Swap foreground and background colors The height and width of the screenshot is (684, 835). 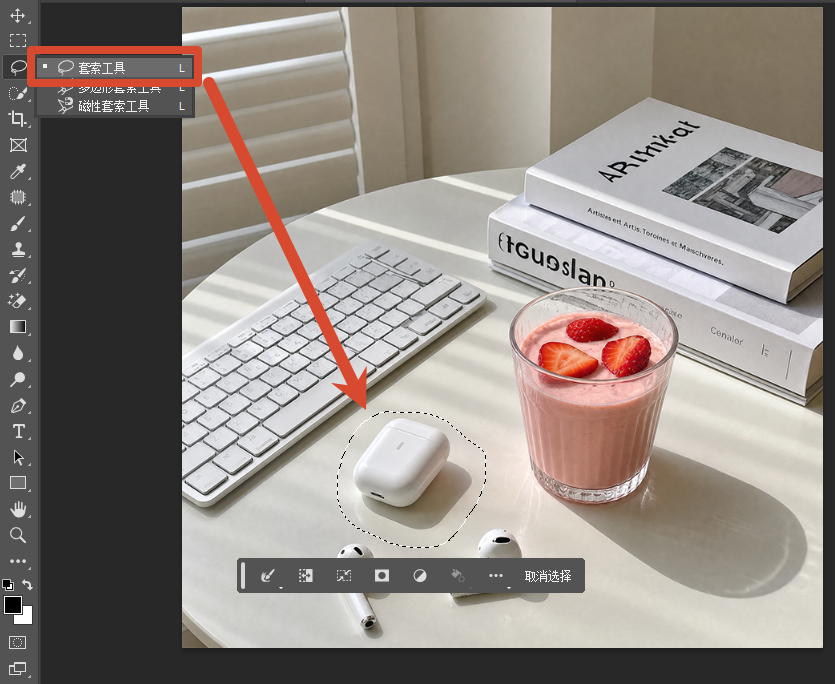28,584
